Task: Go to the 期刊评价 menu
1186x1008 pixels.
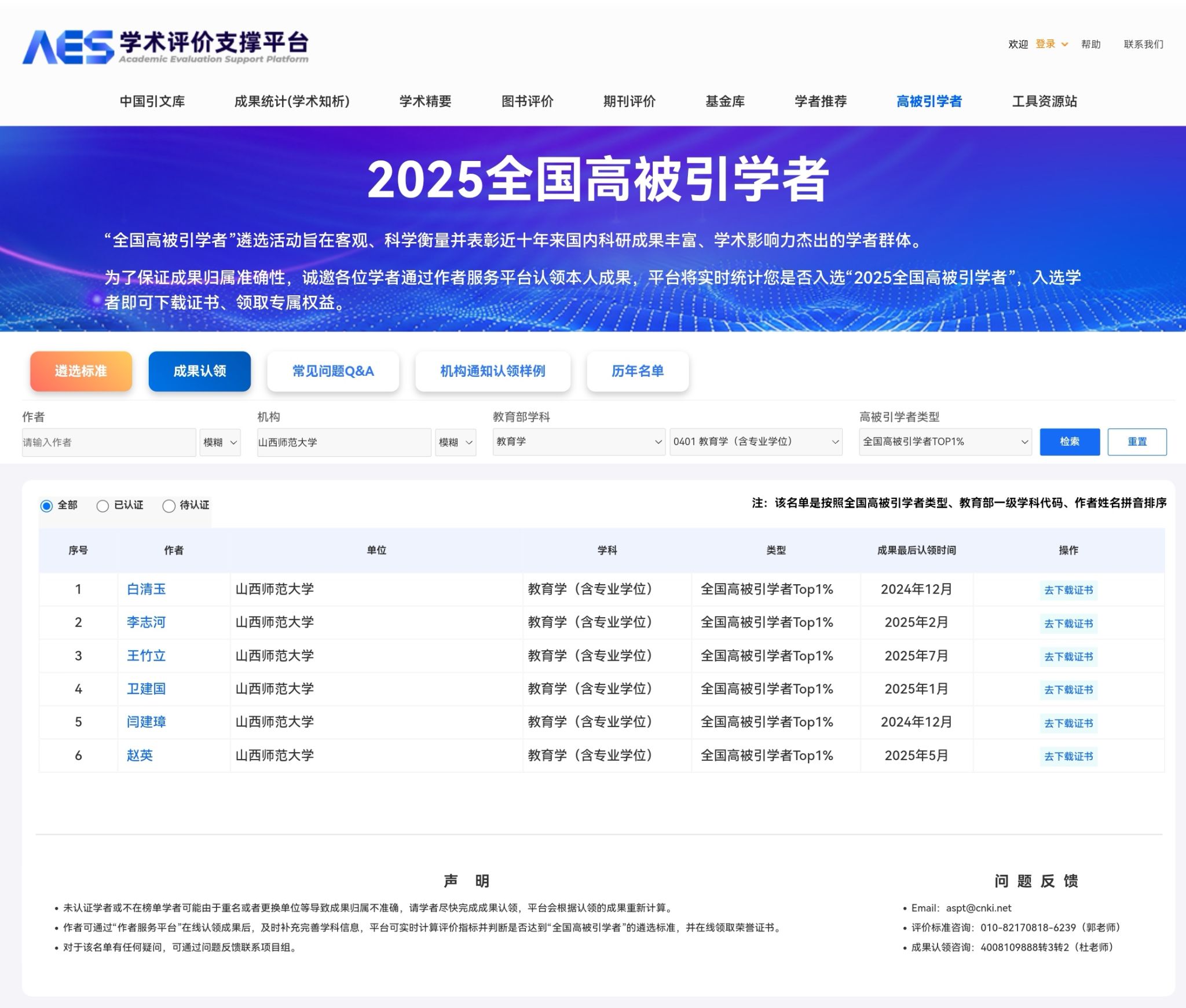Action: (629, 101)
